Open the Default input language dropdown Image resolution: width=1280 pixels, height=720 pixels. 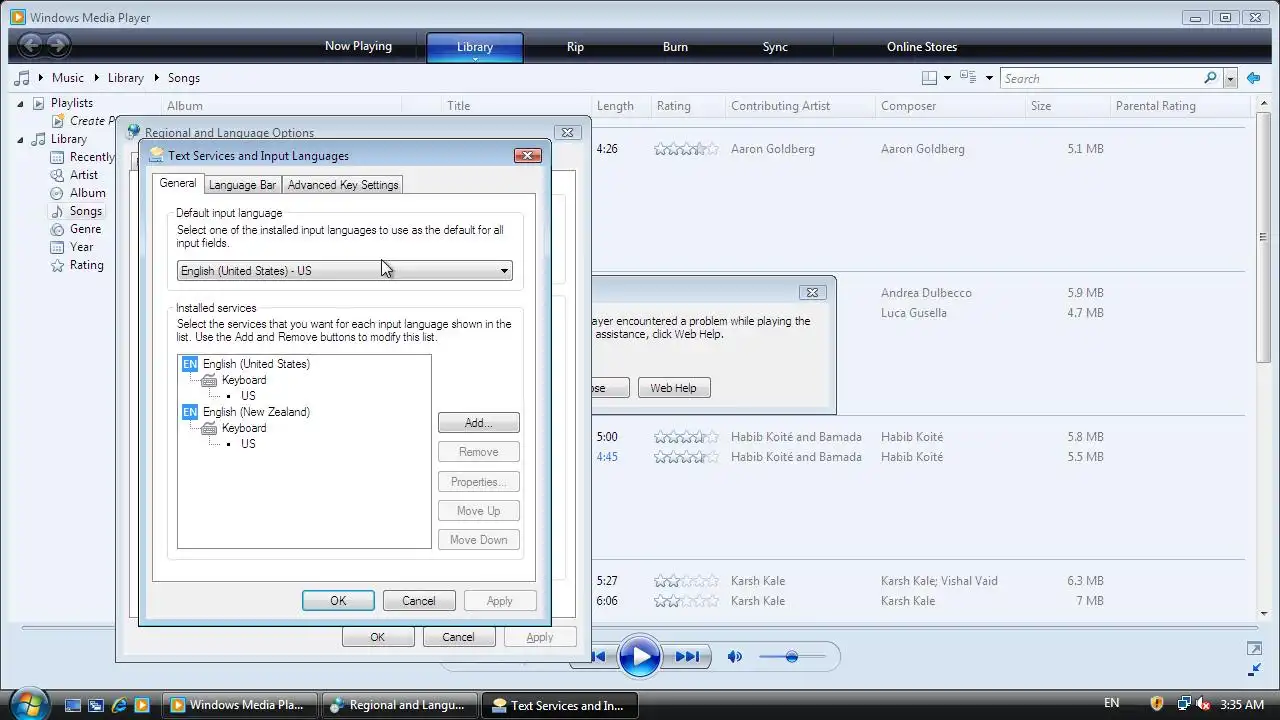pyautogui.click(x=345, y=271)
